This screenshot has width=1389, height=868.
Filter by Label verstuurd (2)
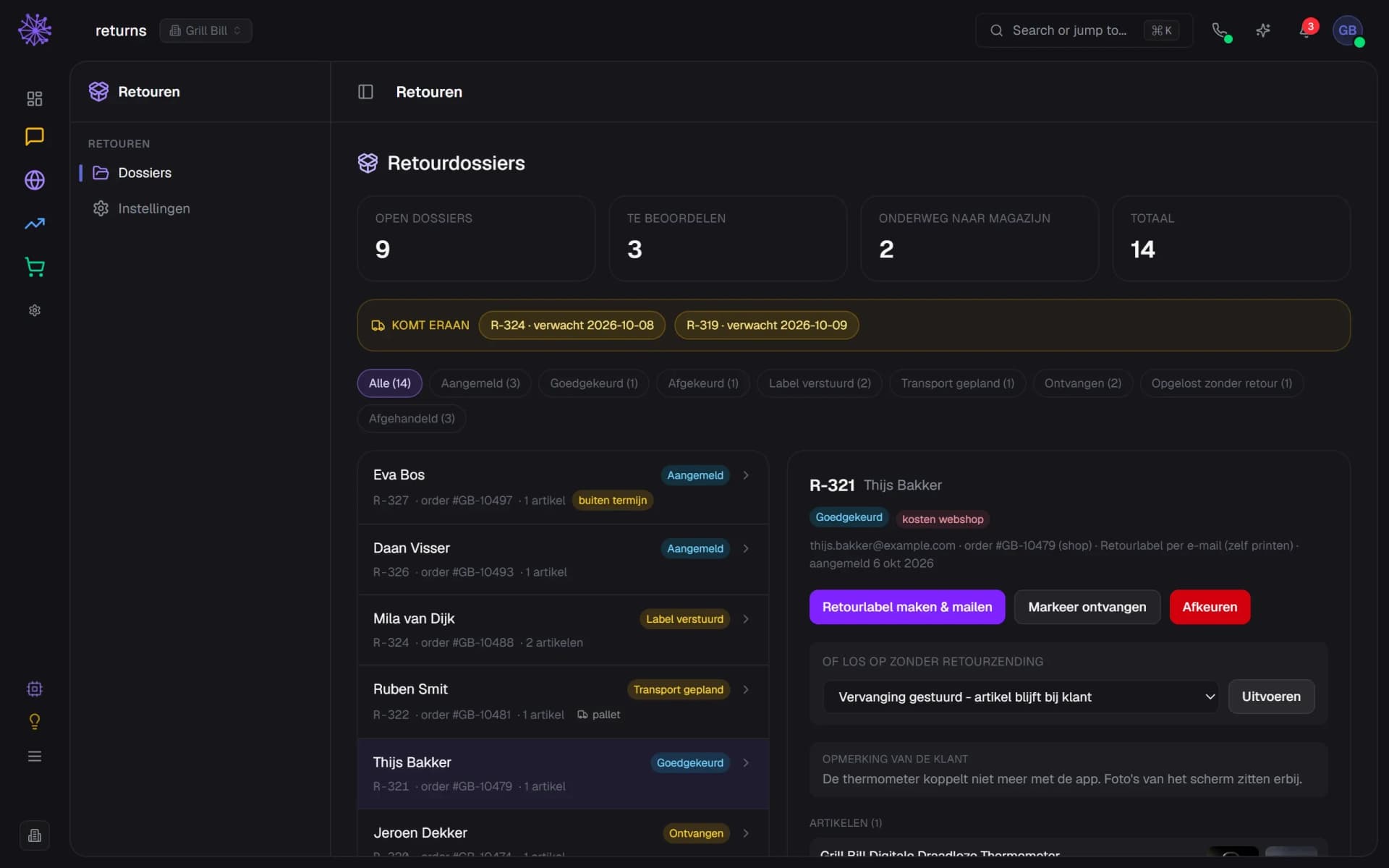coord(820,383)
